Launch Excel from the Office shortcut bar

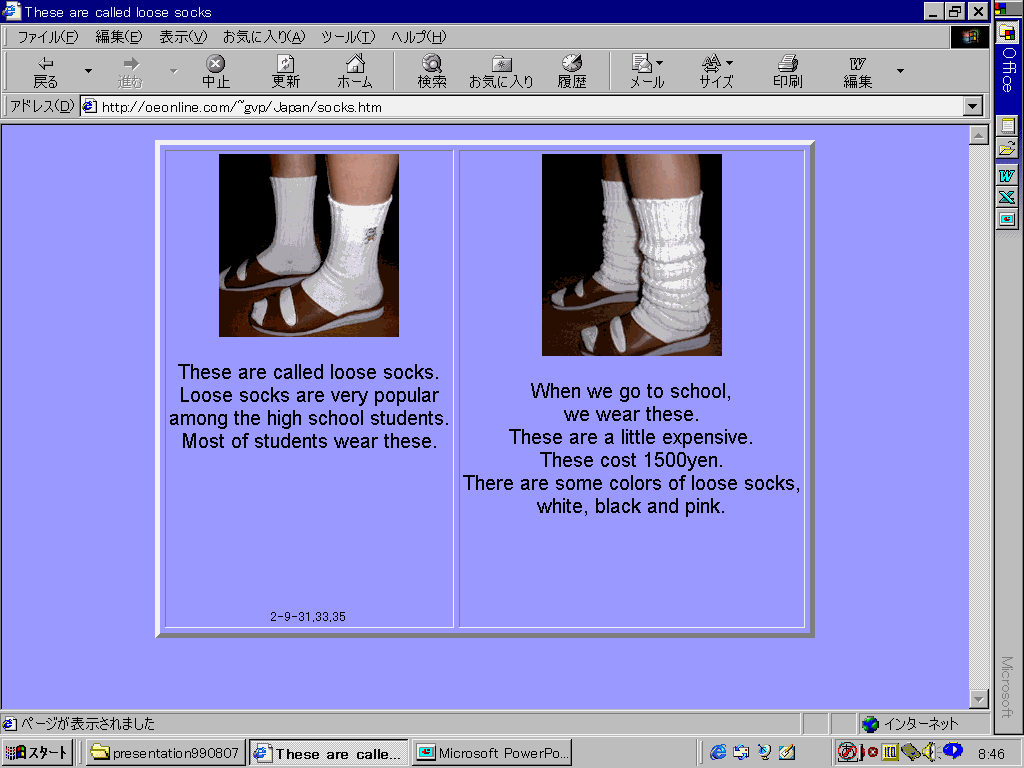coord(1007,197)
